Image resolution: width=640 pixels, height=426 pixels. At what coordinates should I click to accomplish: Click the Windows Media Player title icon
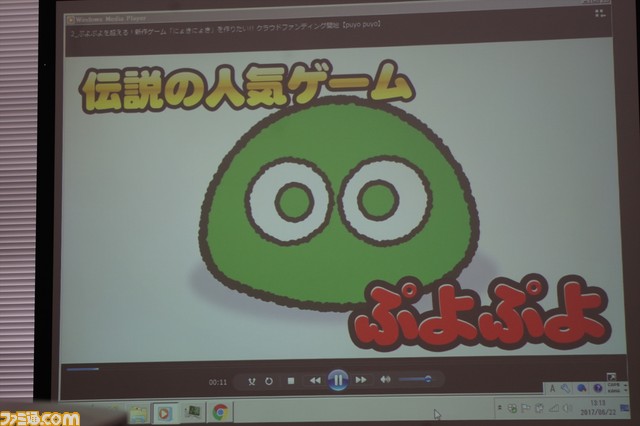[70, 19]
